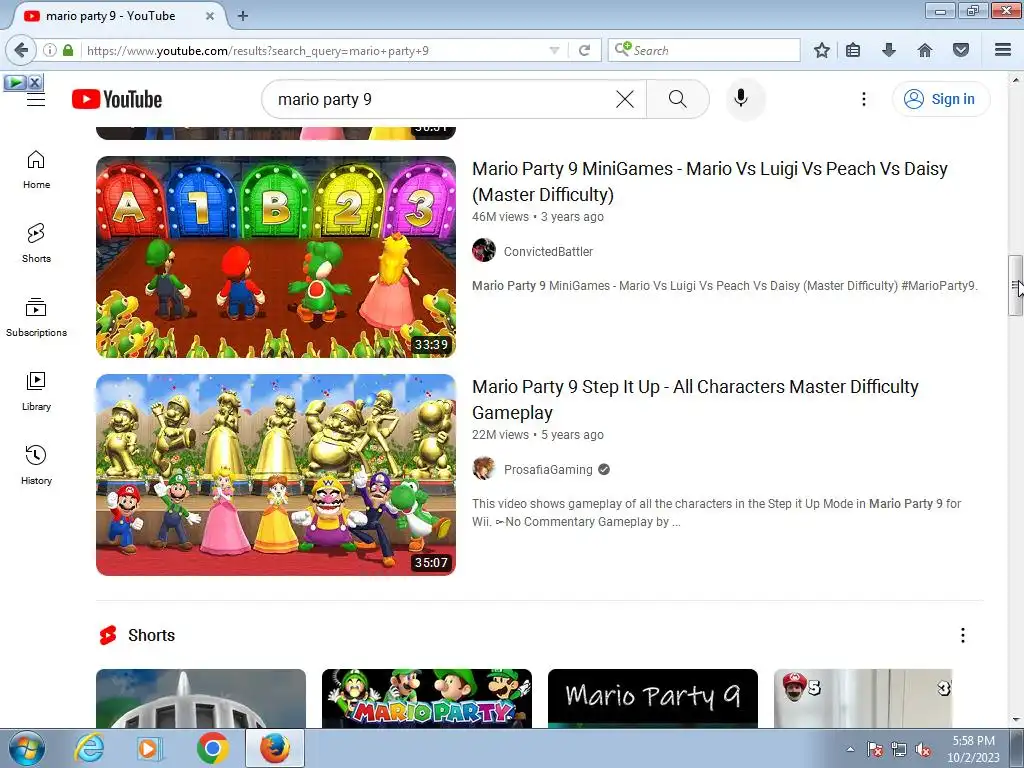
Task: Visit the ProsafiaGaming channel
Action: 549,470
